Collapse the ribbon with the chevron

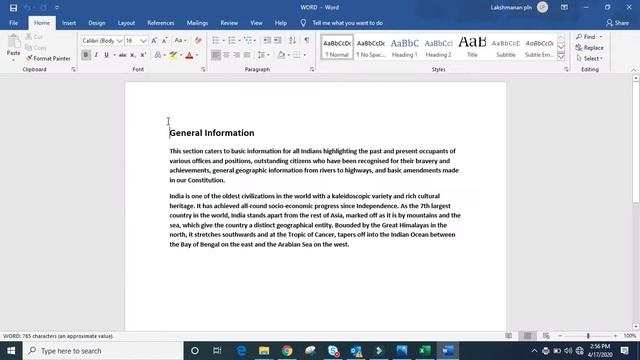coord(633,70)
